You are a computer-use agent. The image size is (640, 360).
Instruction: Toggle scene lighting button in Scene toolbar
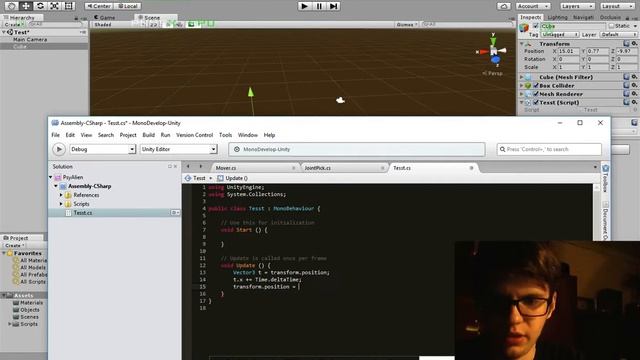click(169, 24)
